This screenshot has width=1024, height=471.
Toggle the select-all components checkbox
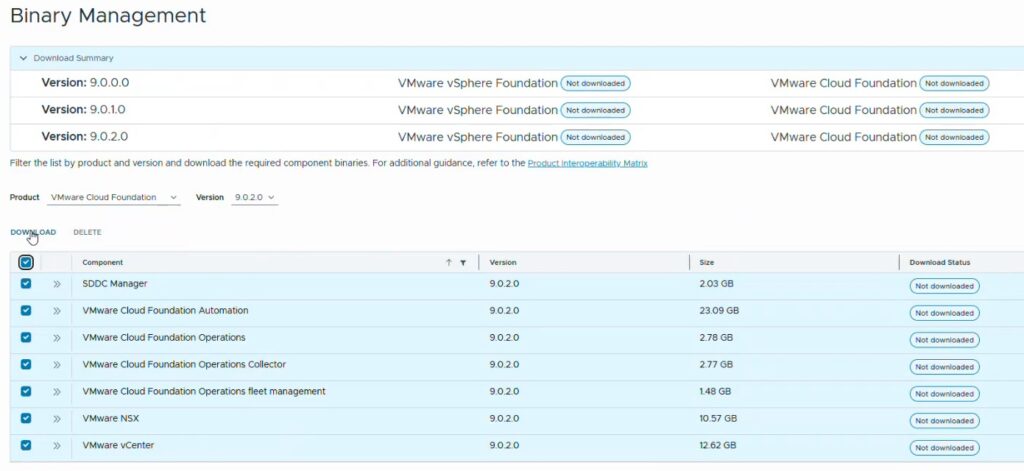click(26, 263)
